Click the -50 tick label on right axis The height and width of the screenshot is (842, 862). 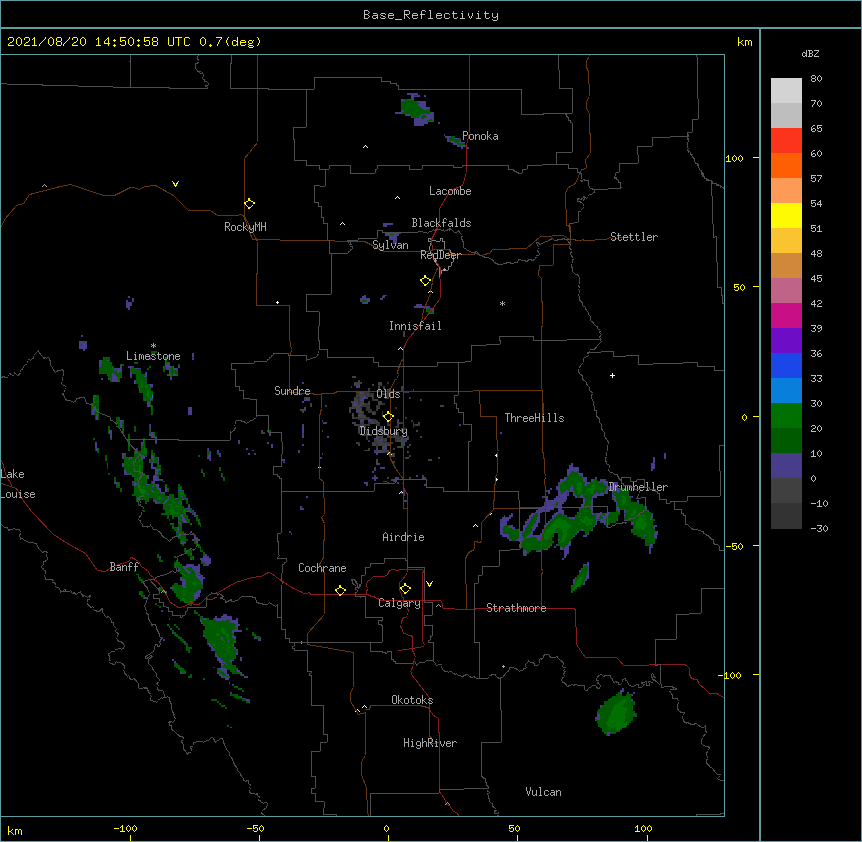pos(734,546)
